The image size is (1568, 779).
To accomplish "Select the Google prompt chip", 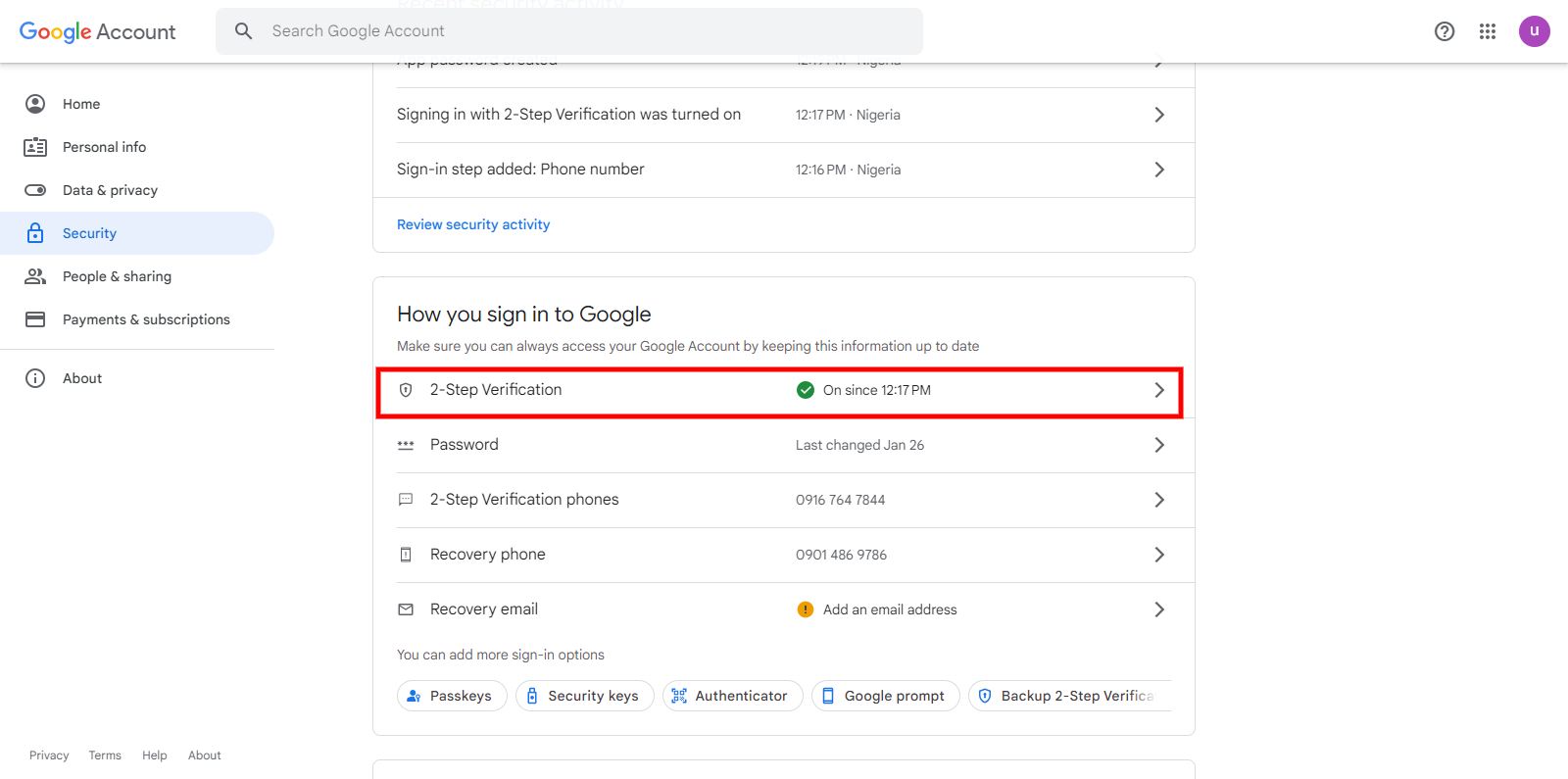I will (x=885, y=696).
